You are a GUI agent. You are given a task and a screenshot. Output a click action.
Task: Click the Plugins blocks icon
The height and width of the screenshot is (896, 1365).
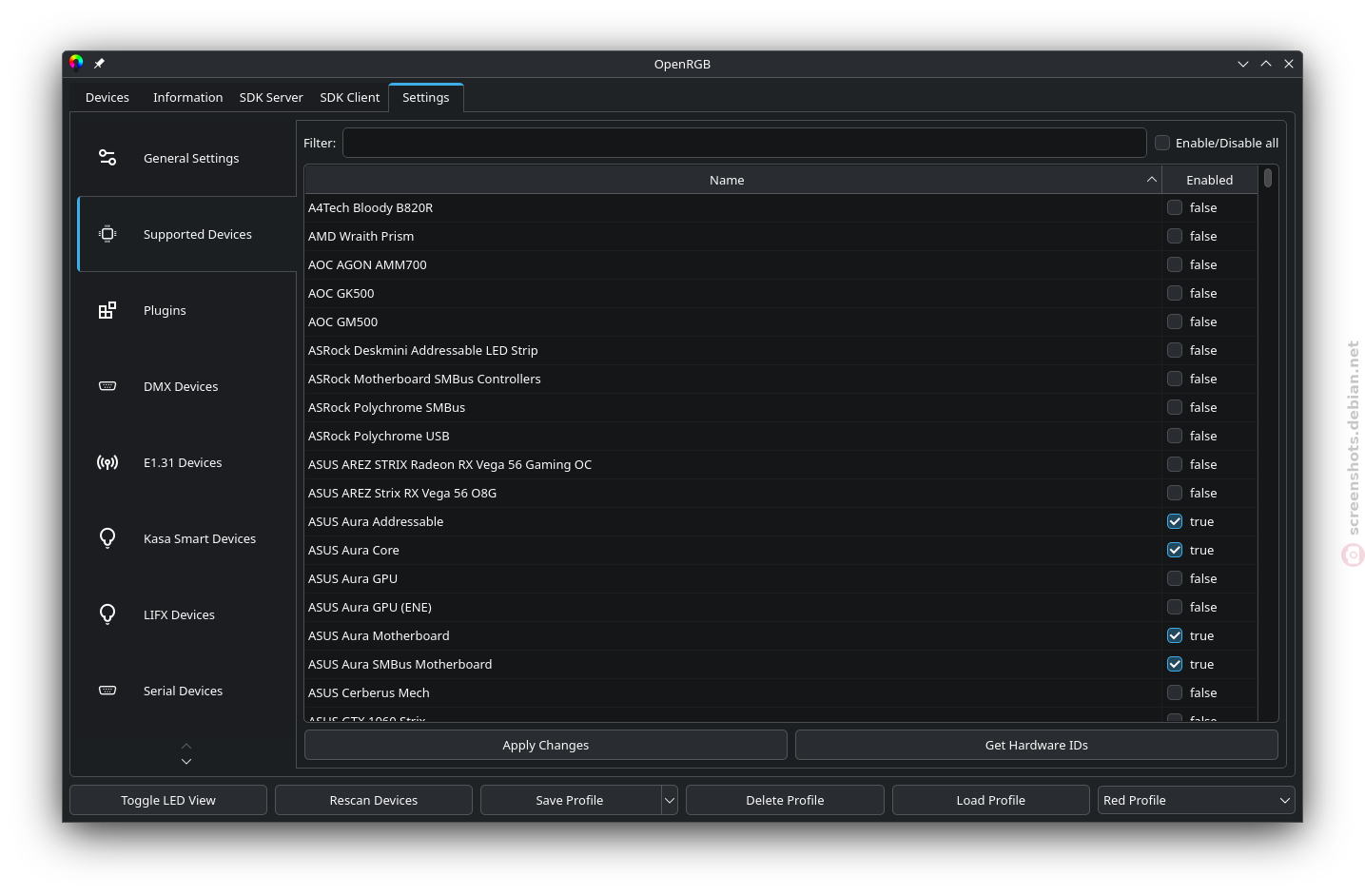[x=107, y=310]
